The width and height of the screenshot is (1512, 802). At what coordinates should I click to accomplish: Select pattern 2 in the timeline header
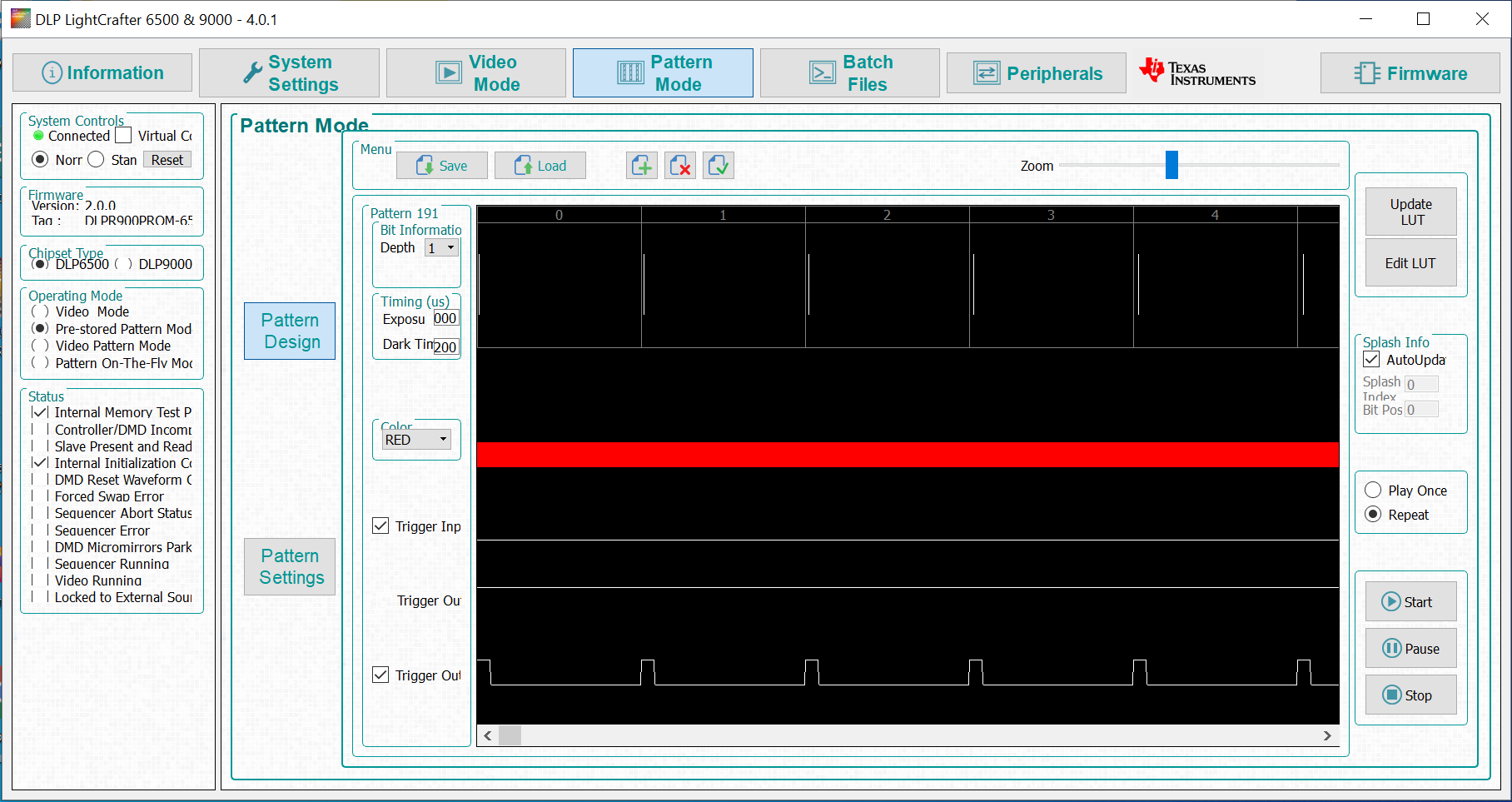[x=887, y=215]
